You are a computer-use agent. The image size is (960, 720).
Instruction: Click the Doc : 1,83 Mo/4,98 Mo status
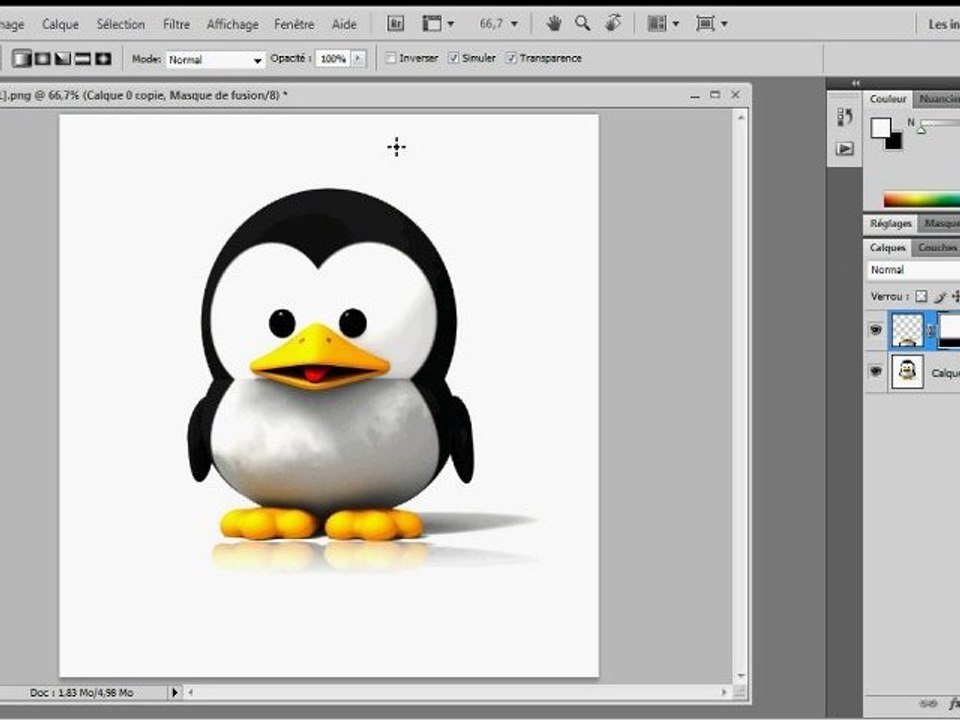coord(81,692)
